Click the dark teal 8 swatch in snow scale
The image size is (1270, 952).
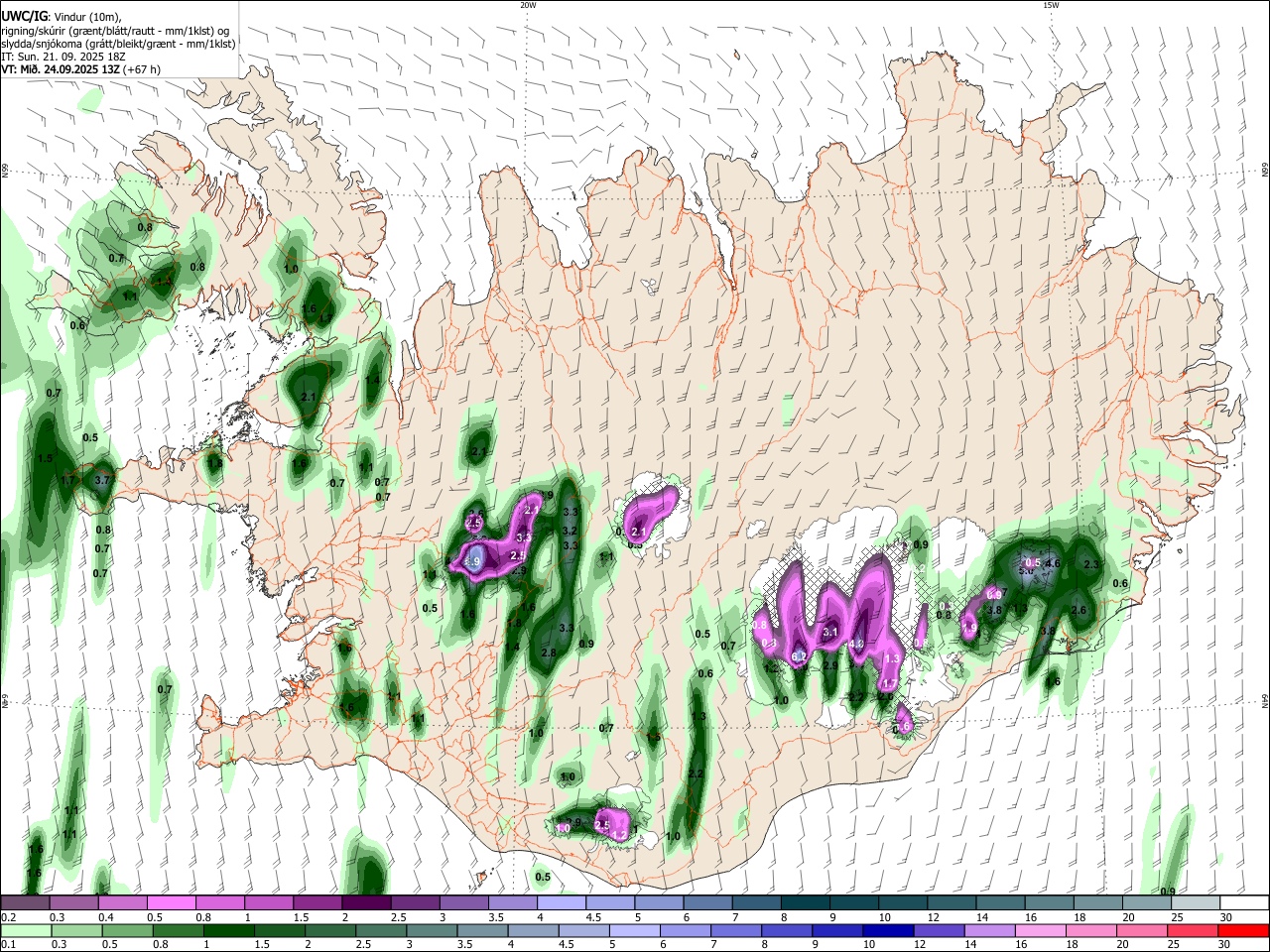tap(805, 903)
